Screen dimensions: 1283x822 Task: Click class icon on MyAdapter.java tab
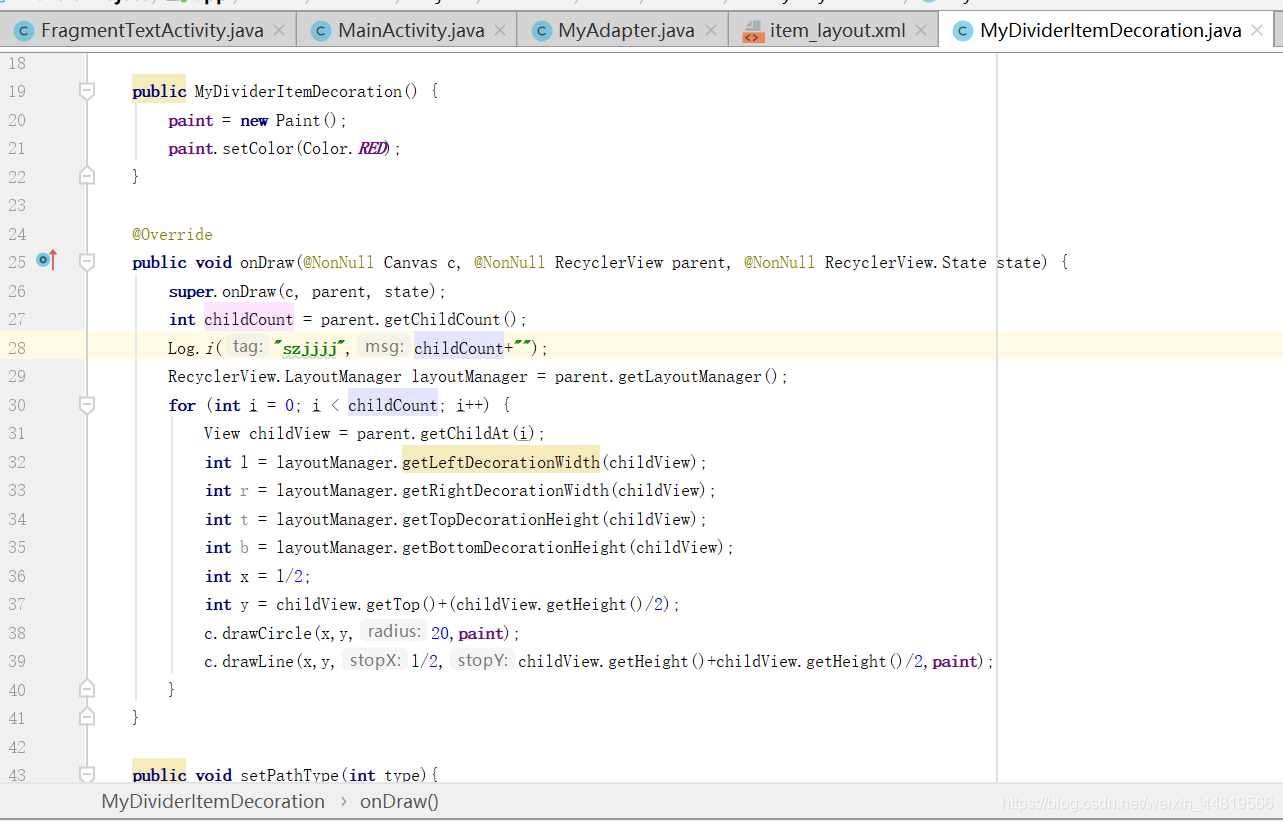(541, 31)
